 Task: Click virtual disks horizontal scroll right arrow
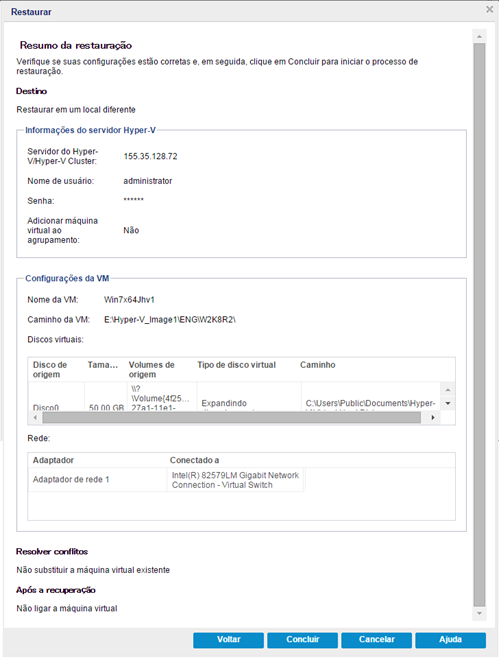tap(433, 418)
